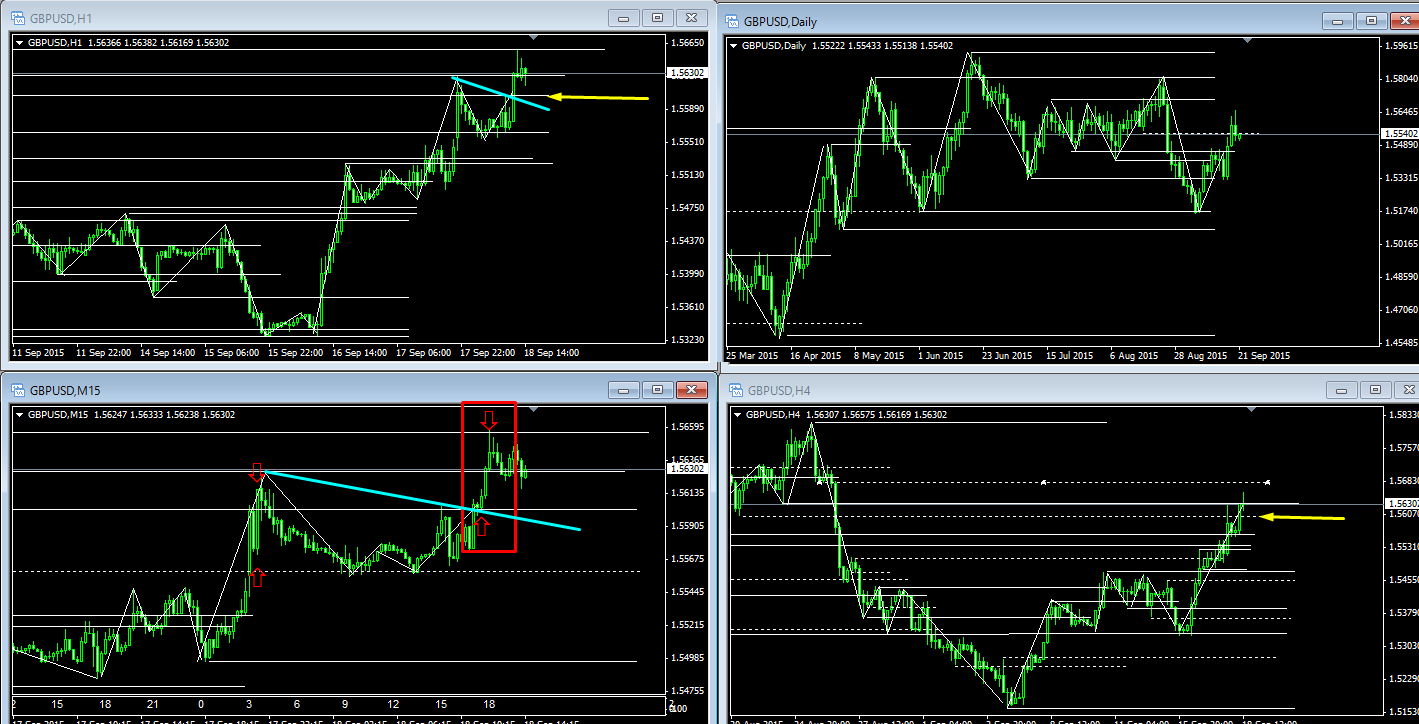Expand the GBPUSD,M15 header triangle
This screenshot has width=1419, height=724.
coord(20,414)
